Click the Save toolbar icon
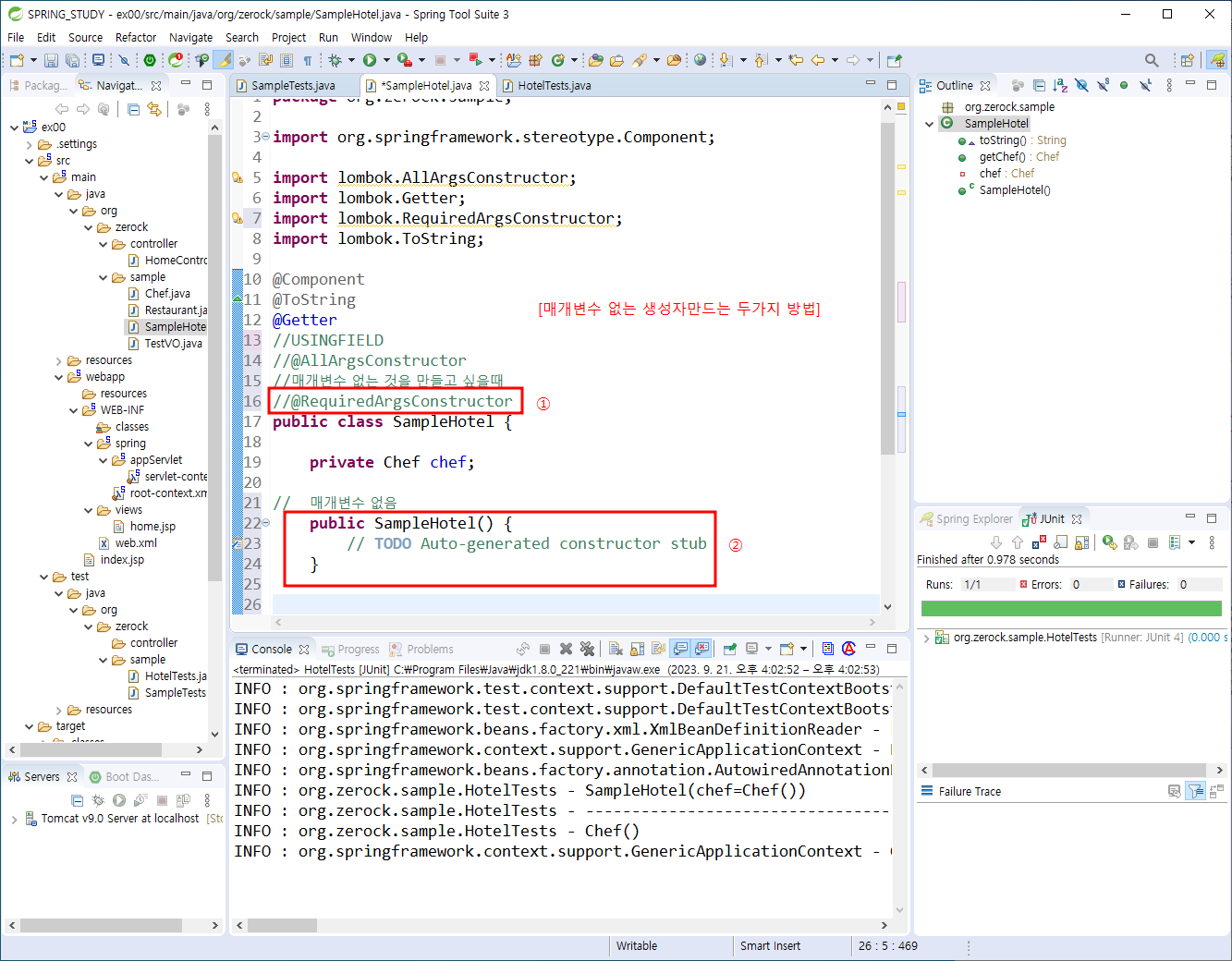This screenshot has width=1232, height=961. [51, 60]
